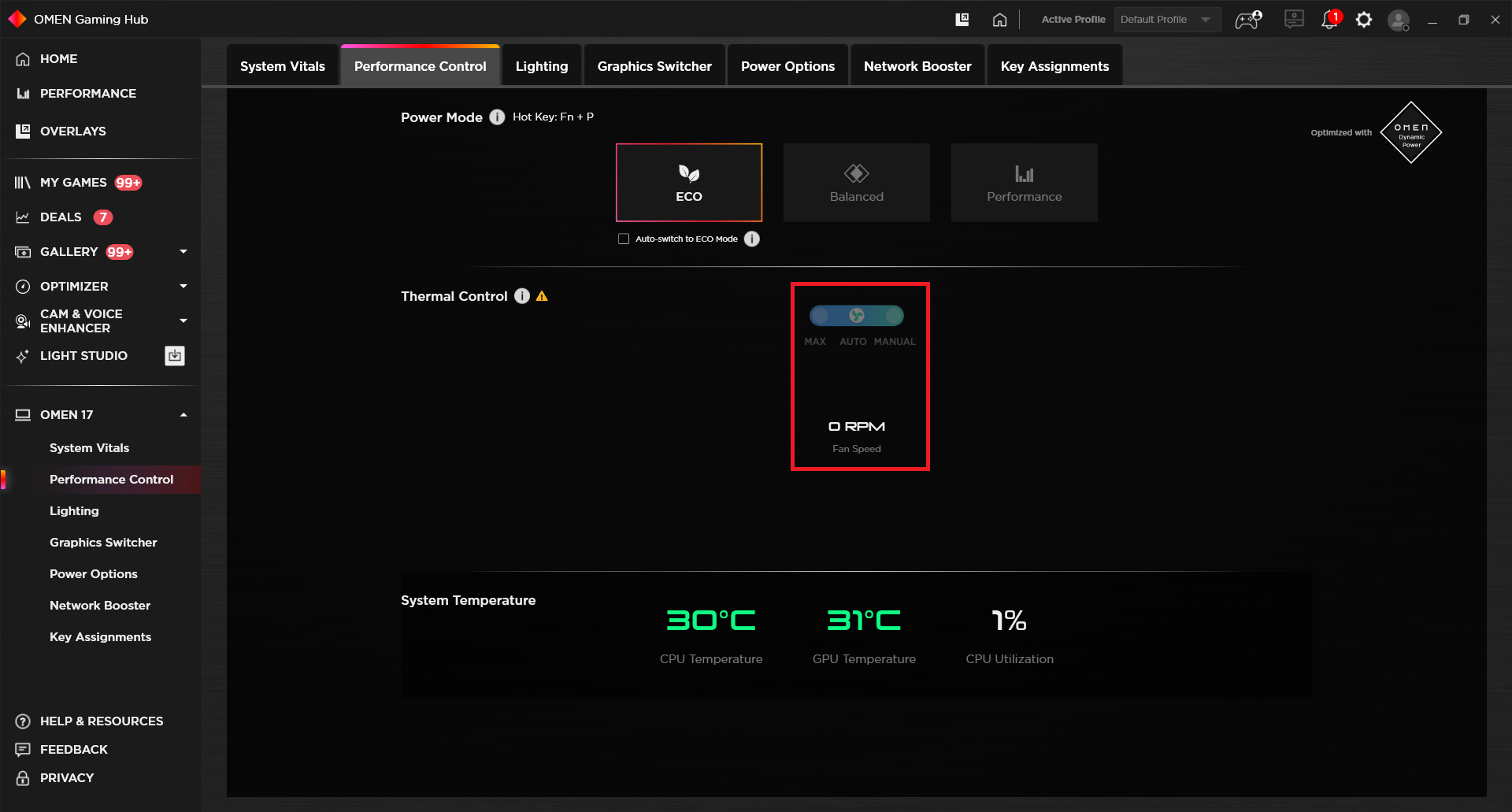
Task: Click Light Studio download icon
Action: [175, 356]
